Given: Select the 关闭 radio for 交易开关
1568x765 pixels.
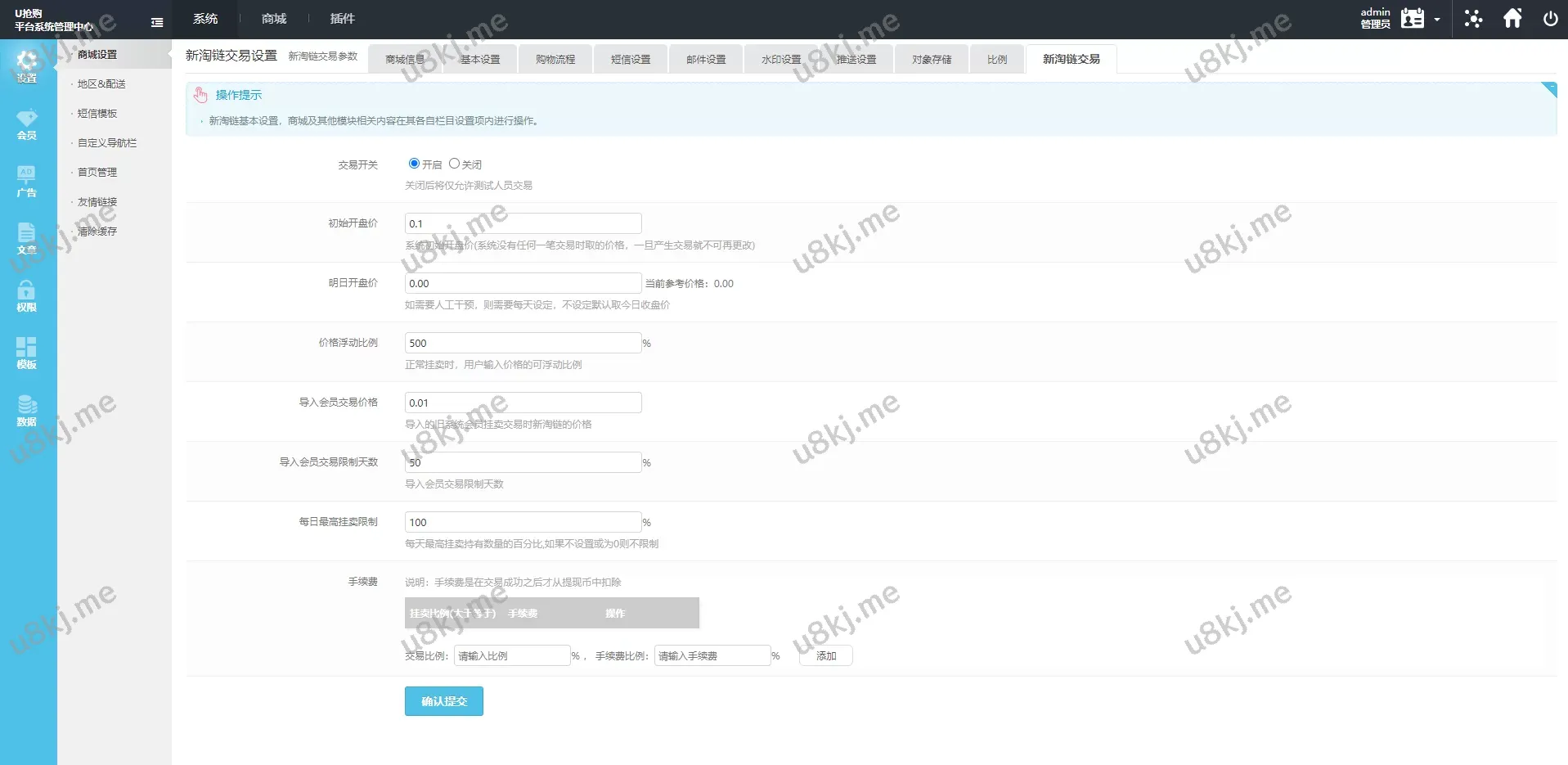Looking at the screenshot, I should pos(454,164).
